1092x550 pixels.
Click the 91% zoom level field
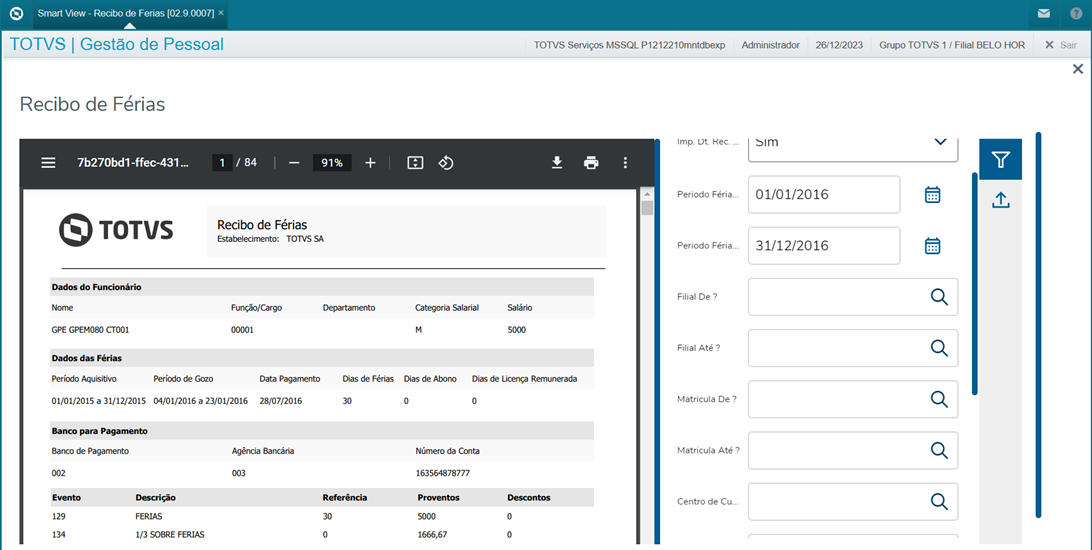332,163
